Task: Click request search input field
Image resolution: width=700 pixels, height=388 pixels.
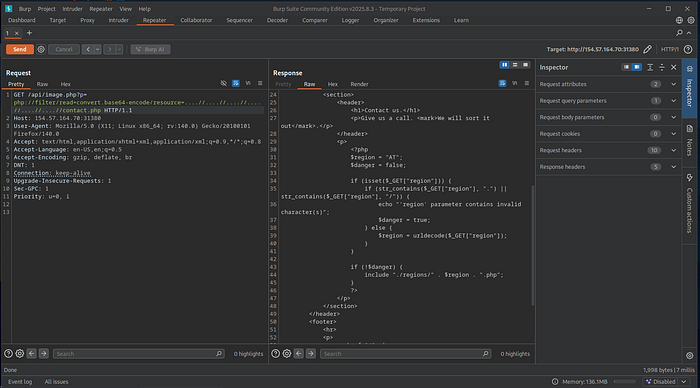Action: (x=138, y=354)
